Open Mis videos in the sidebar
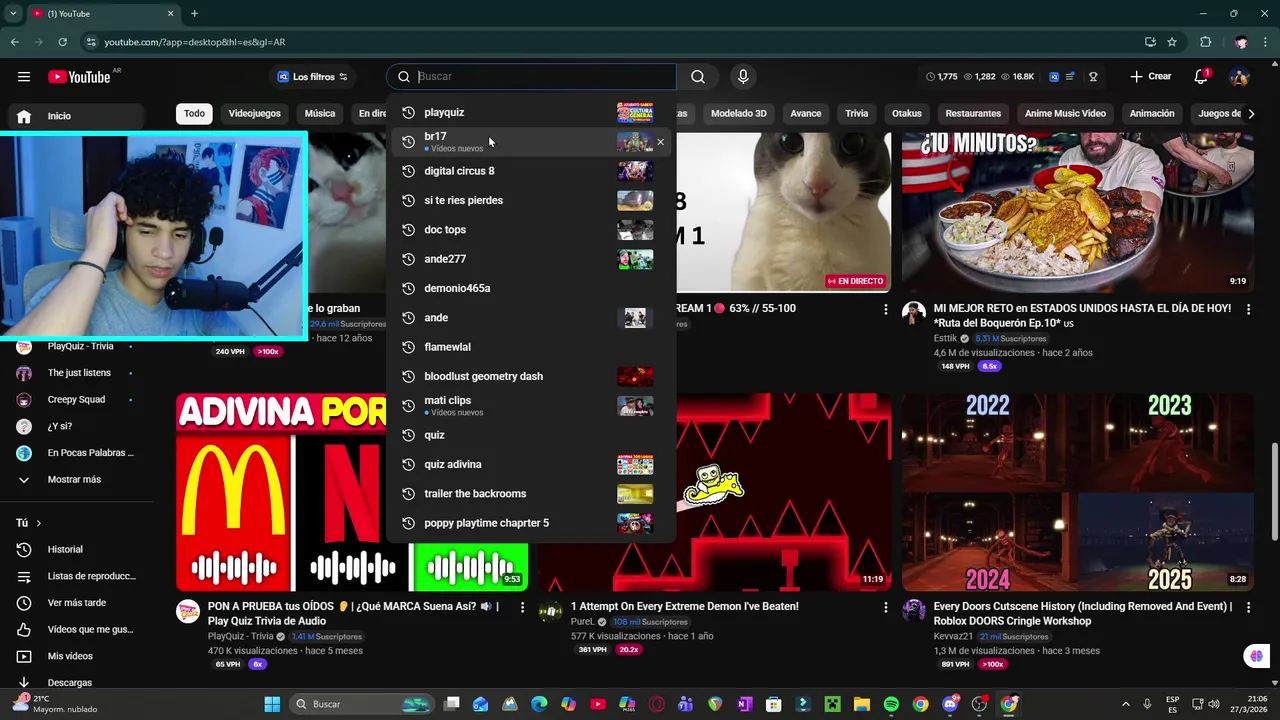Viewport: 1280px width, 720px height. coord(74,657)
